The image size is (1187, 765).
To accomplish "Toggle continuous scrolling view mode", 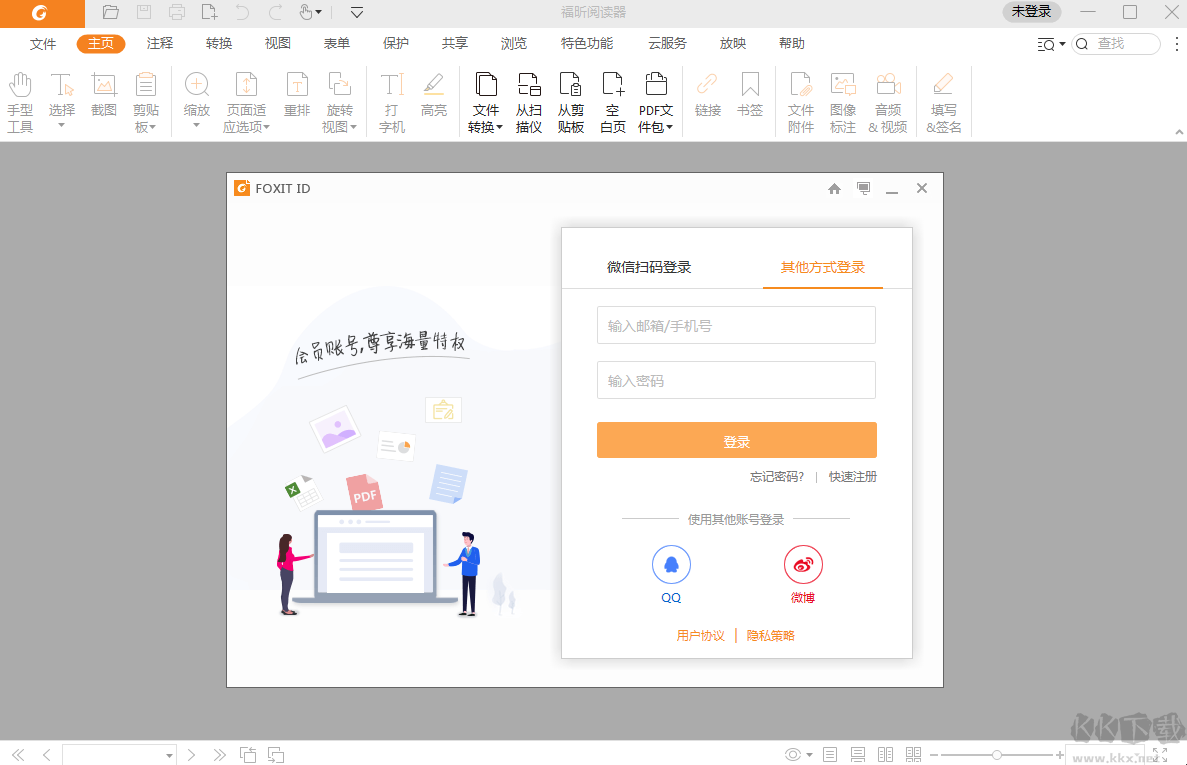I will pos(857,755).
